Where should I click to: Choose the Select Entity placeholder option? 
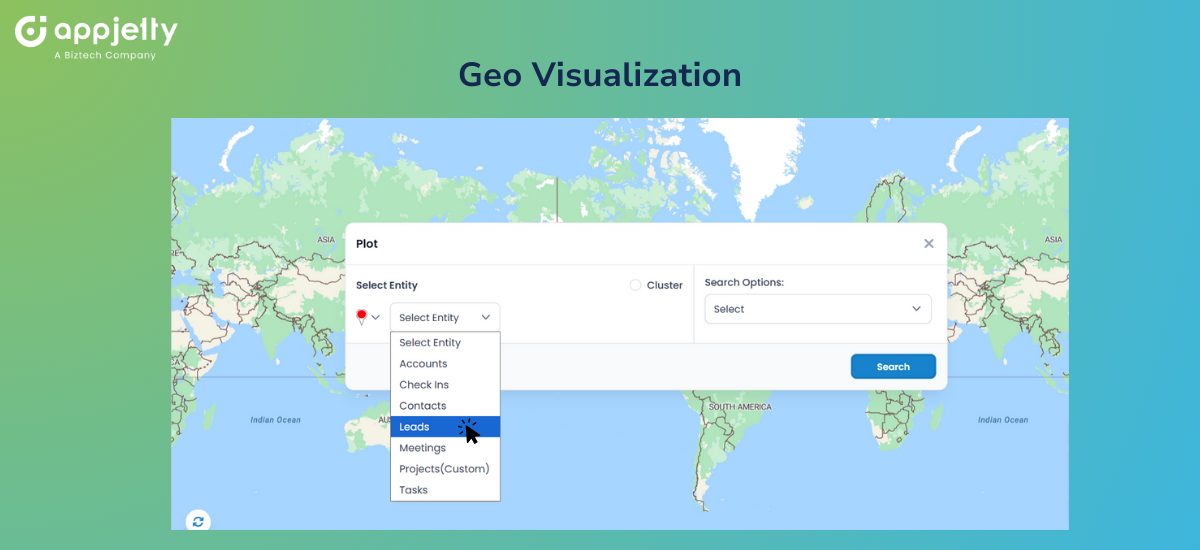click(430, 343)
